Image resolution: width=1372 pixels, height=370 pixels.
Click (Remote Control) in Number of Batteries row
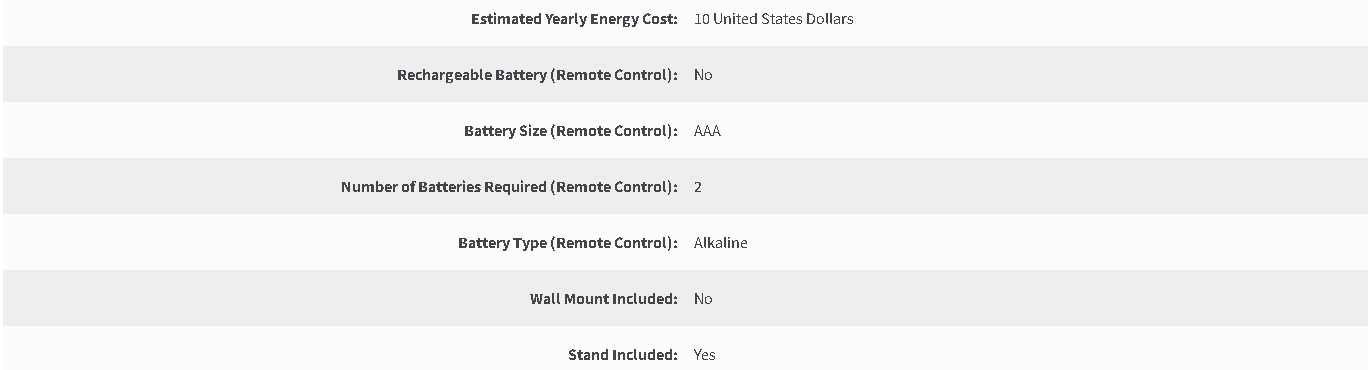click(x=614, y=187)
